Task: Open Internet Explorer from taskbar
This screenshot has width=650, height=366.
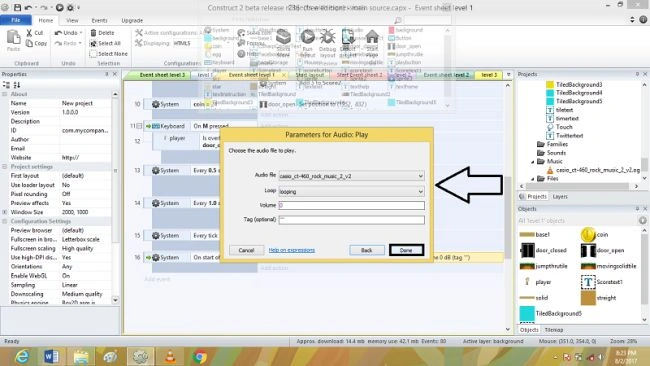Action: click(x=22, y=356)
